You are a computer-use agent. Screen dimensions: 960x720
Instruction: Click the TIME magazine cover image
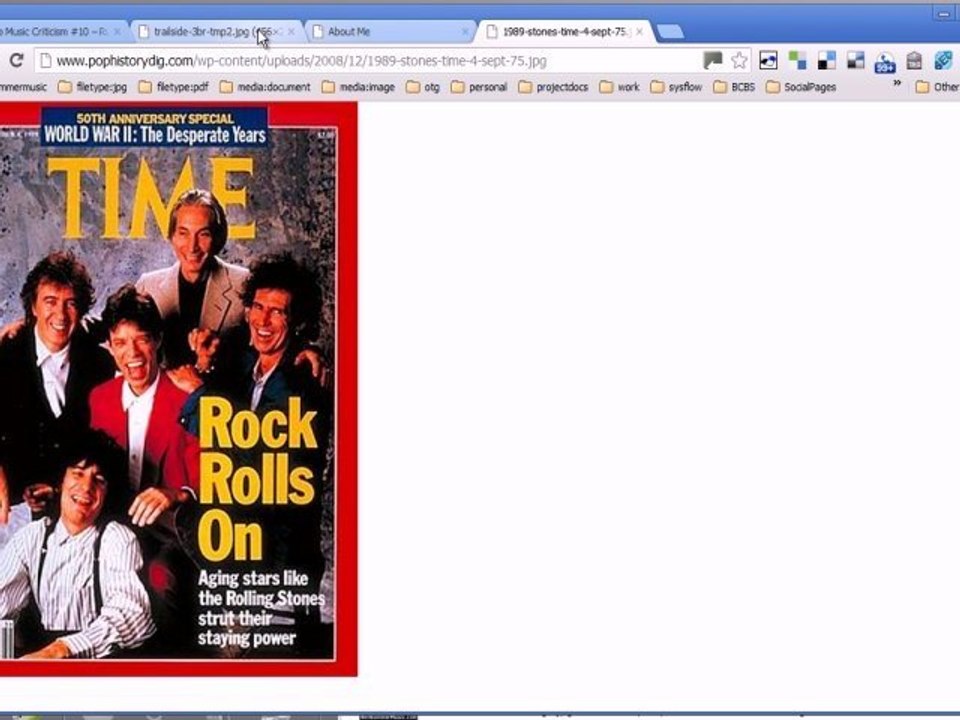coord(178,389)
